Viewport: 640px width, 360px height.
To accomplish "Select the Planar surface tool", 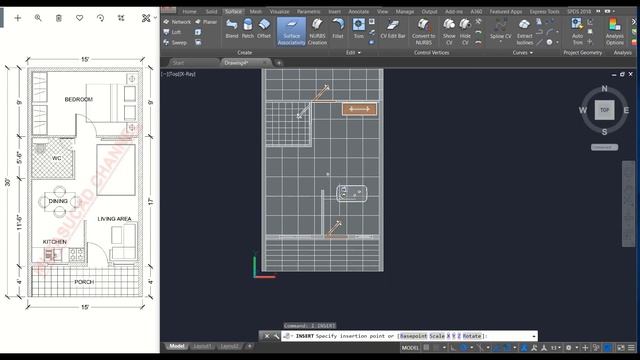I will (206, 22).
